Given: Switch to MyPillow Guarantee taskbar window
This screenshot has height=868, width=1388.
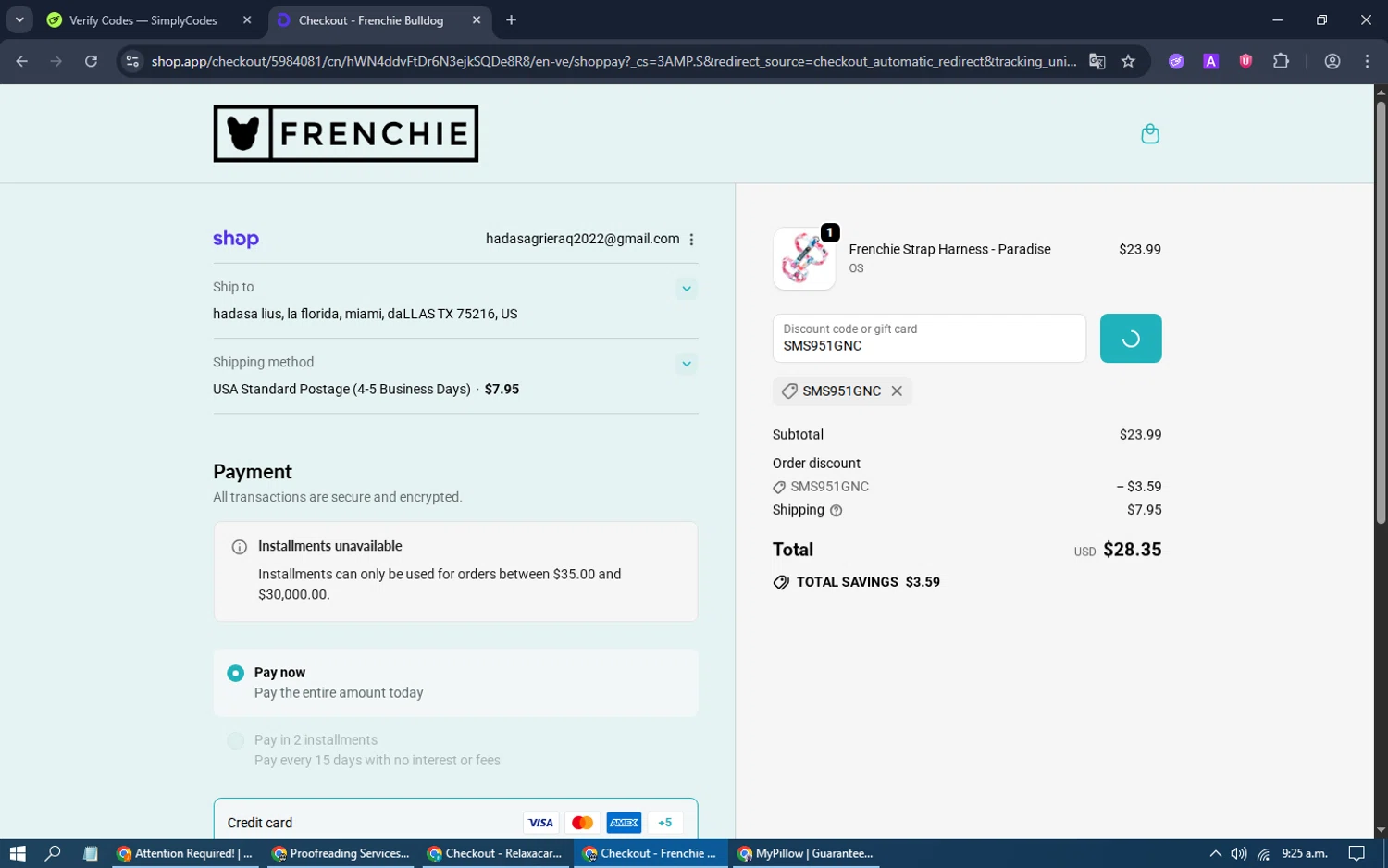Looking at the screenshot, I should [806, 853].
